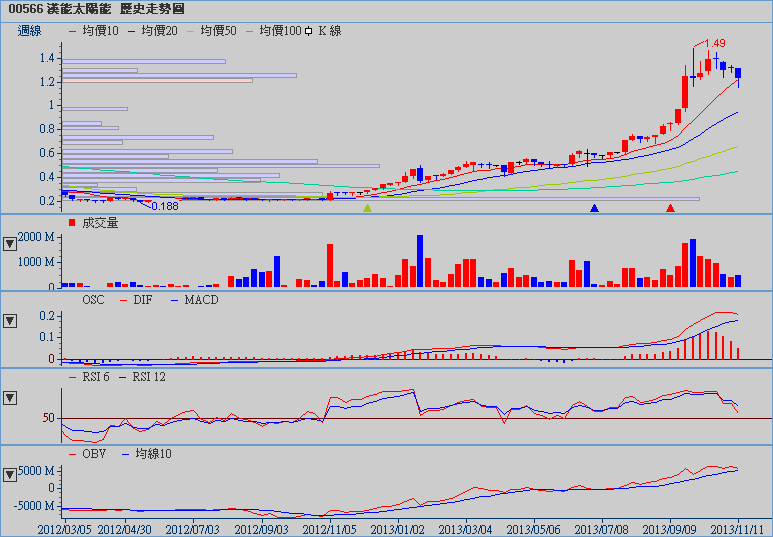Open the MACD panel dropdown arrow
Viewport: 773px width, 537px height.
click(x=10, y=320)
